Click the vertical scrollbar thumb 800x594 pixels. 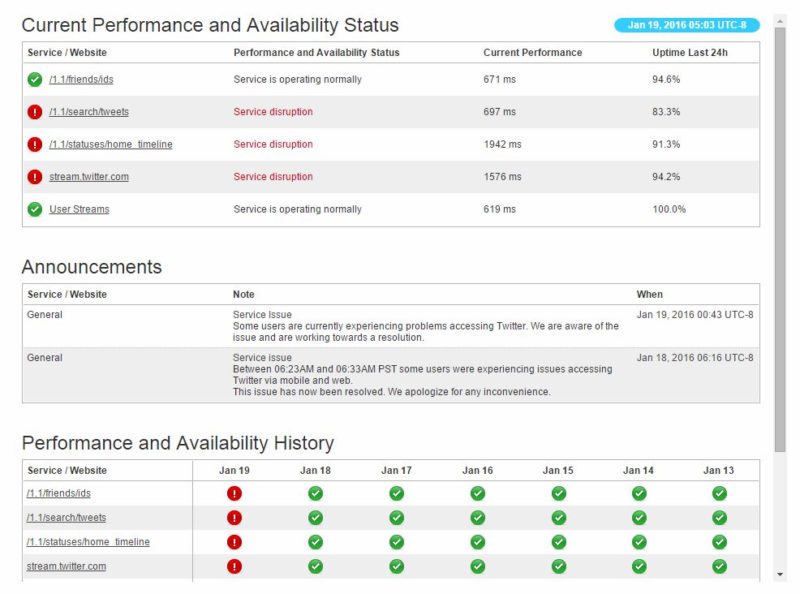(780, 230)
